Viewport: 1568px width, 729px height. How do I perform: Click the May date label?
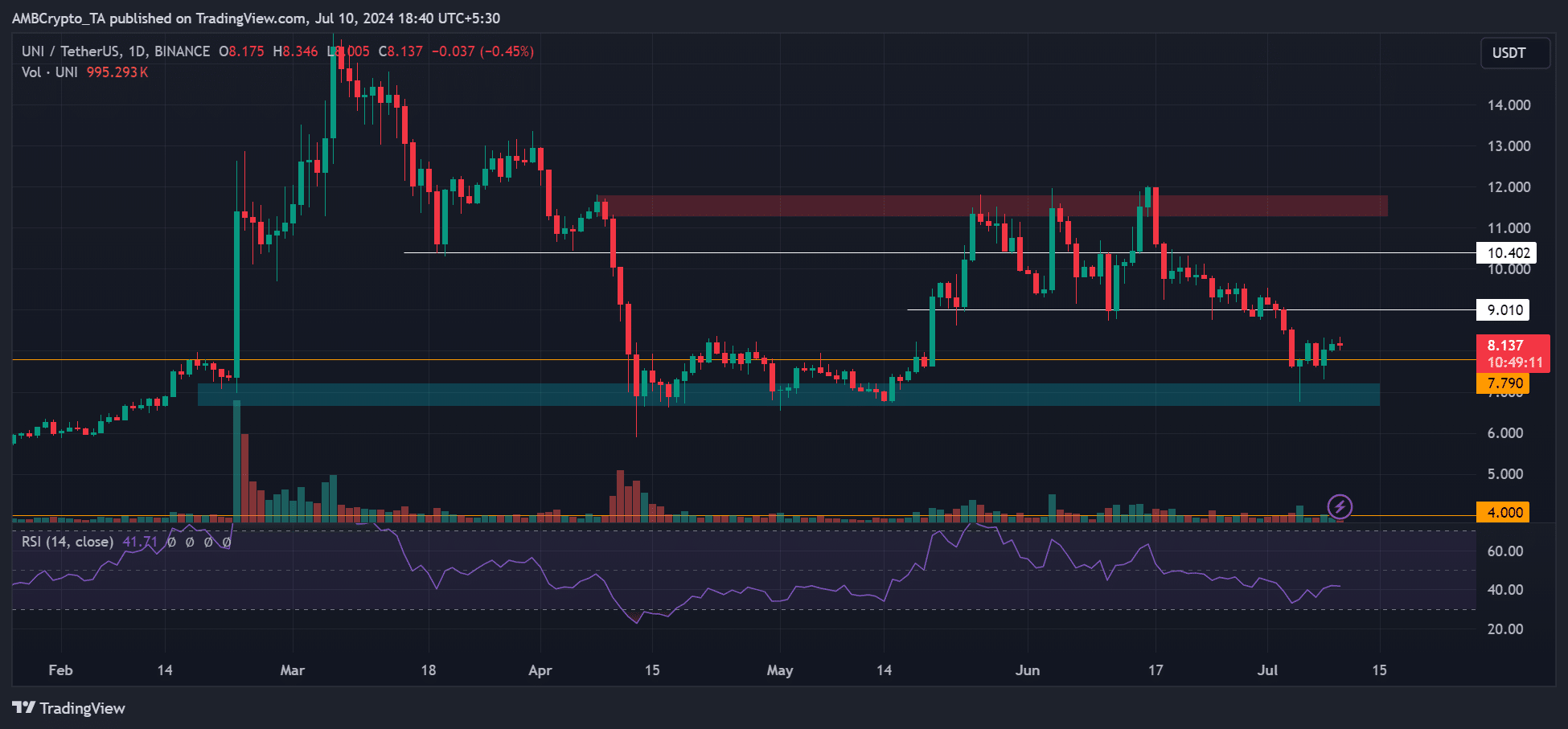pyautogui.click(x=780, y=670)
